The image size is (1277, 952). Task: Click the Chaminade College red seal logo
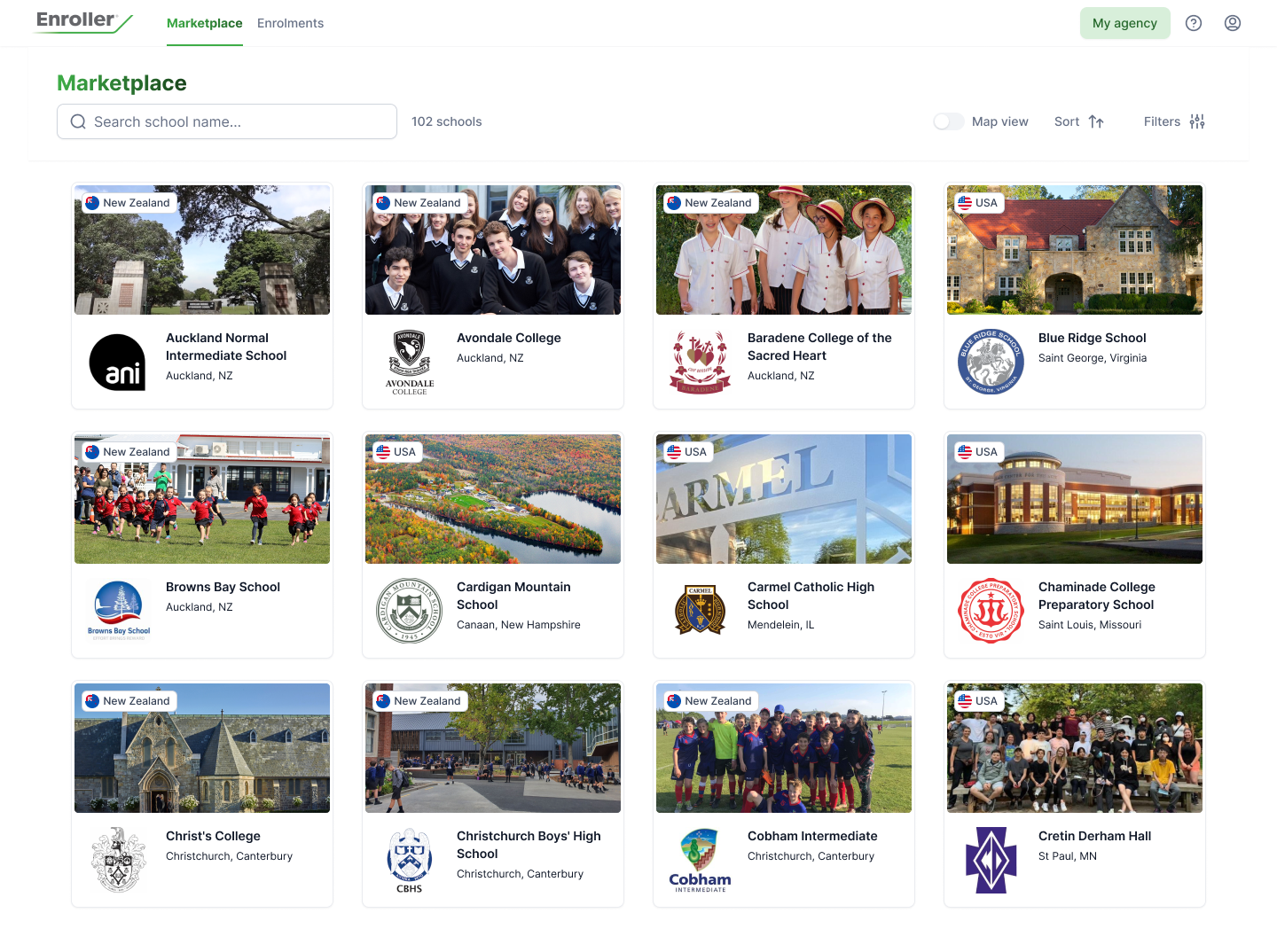(x=991, y=611)
